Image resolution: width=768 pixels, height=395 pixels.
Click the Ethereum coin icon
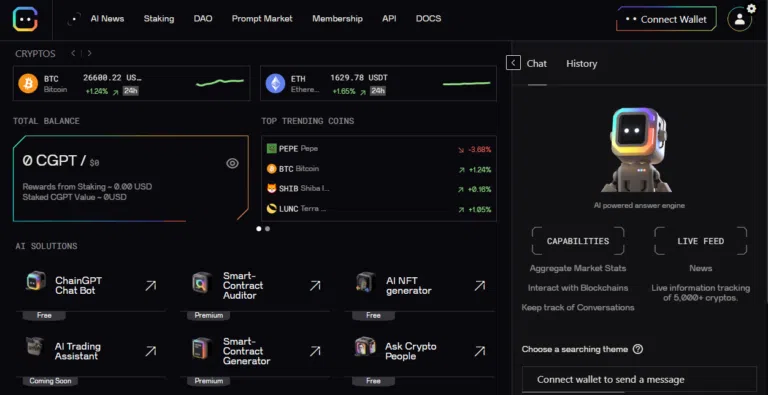click(x=275, y=83)
